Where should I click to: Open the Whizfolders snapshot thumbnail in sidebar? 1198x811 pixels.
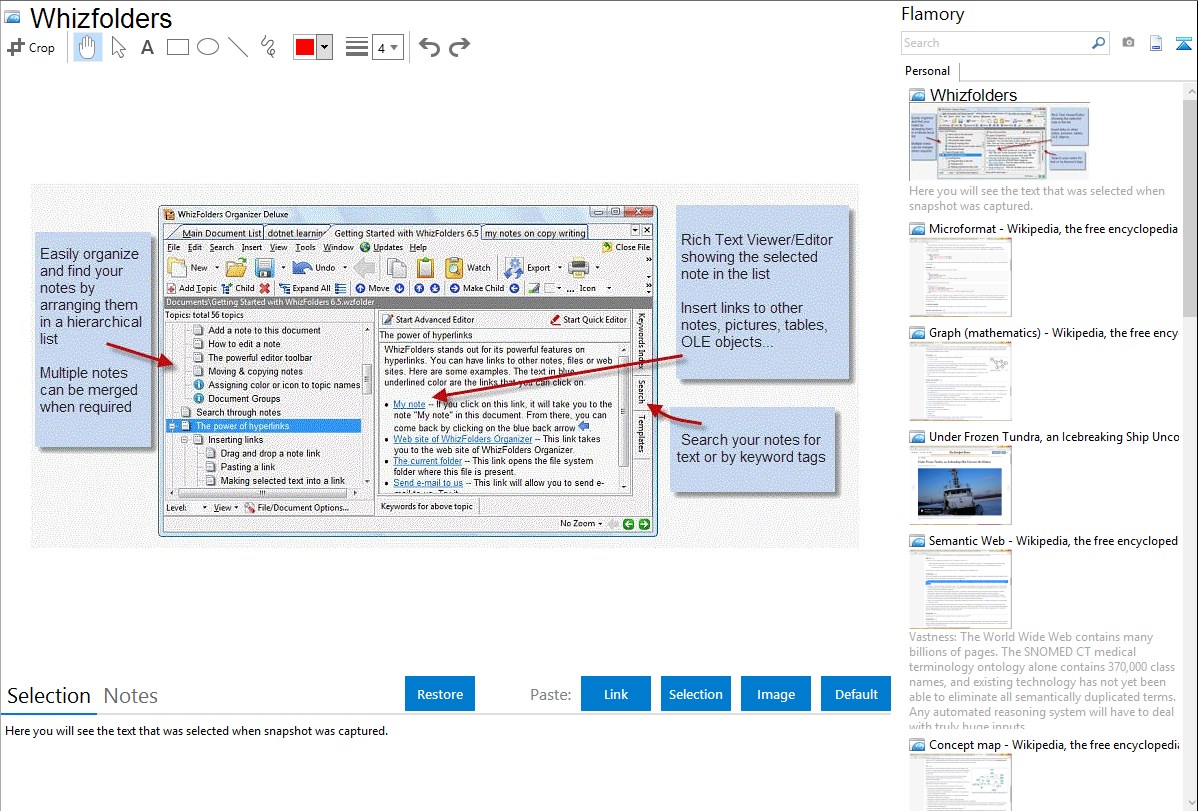pos(999,143)
